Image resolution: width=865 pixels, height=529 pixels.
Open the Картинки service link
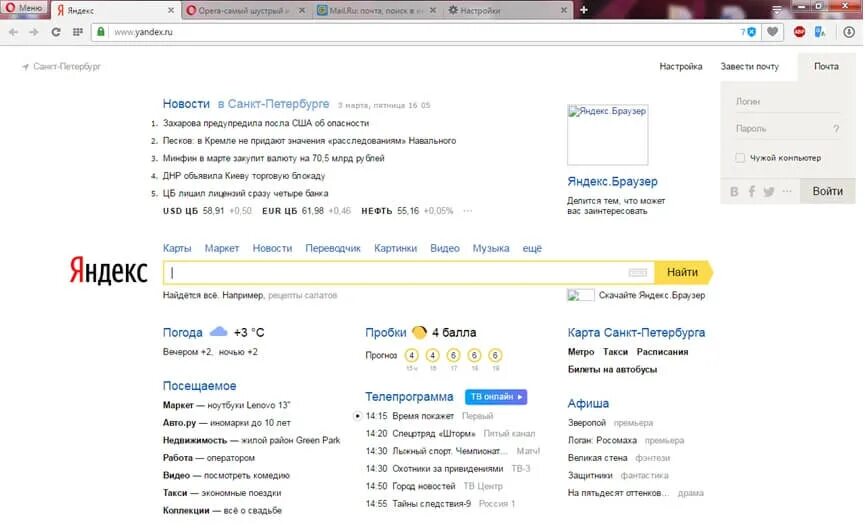[x=395, y=248]
